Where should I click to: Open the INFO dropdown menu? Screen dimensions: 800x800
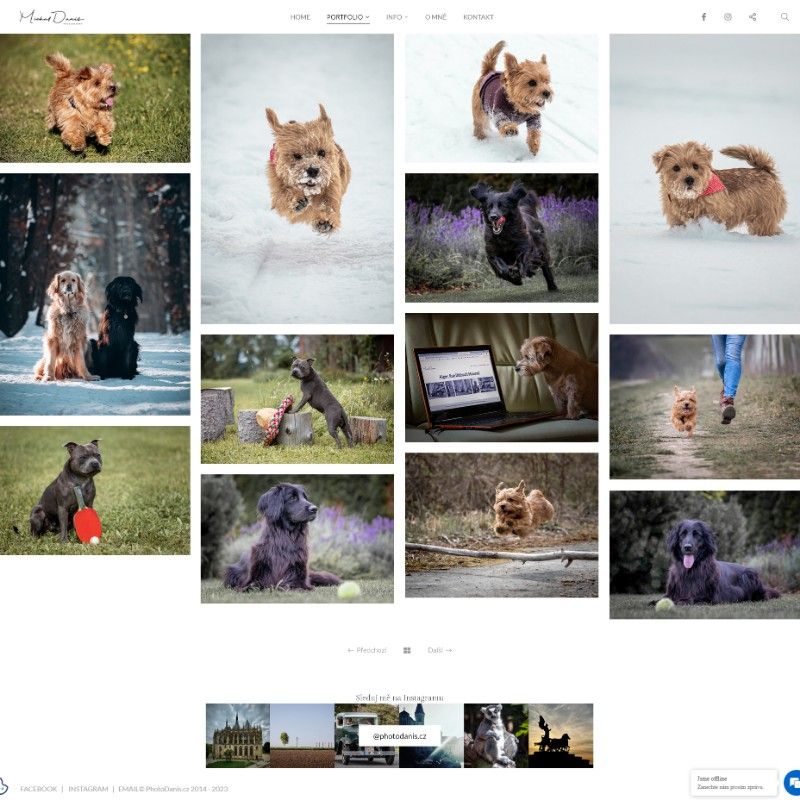(x=395, y=16)
